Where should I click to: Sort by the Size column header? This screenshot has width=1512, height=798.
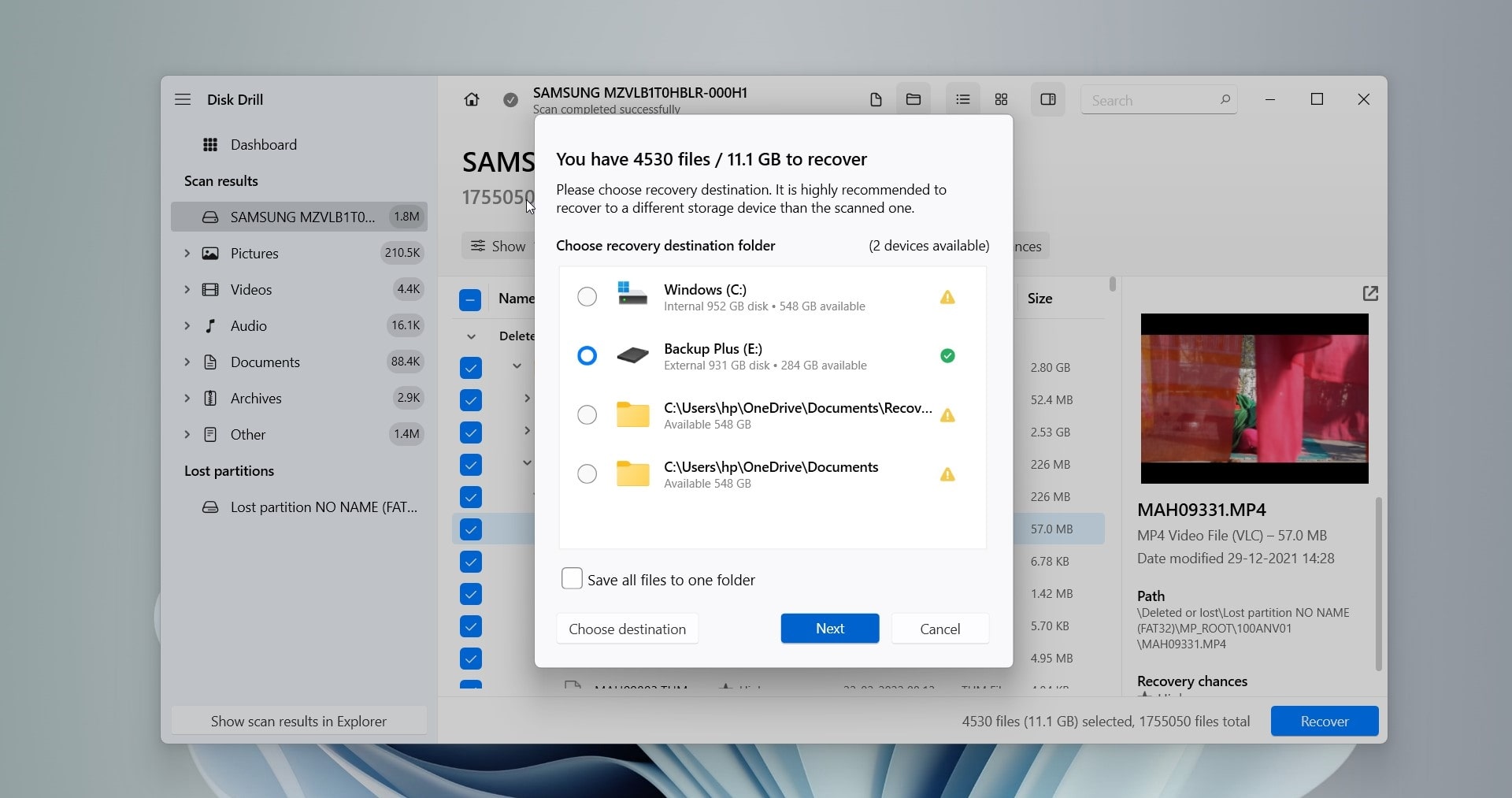[x=1039, y=299]
